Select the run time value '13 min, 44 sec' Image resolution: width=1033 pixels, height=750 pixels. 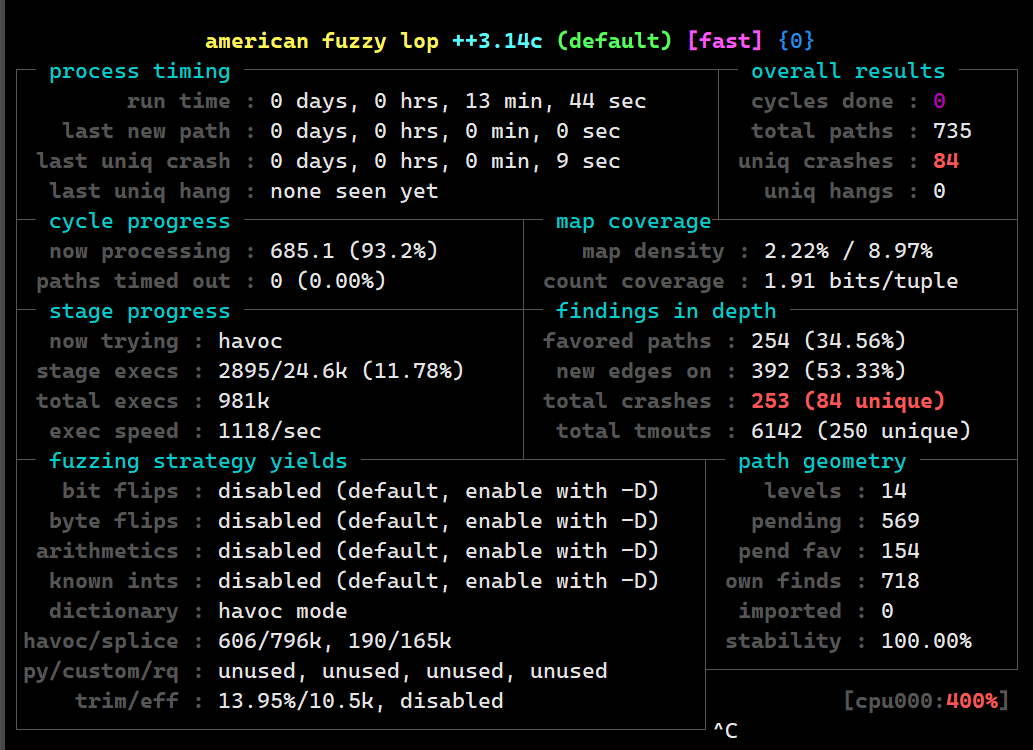(x=556, y=101)
